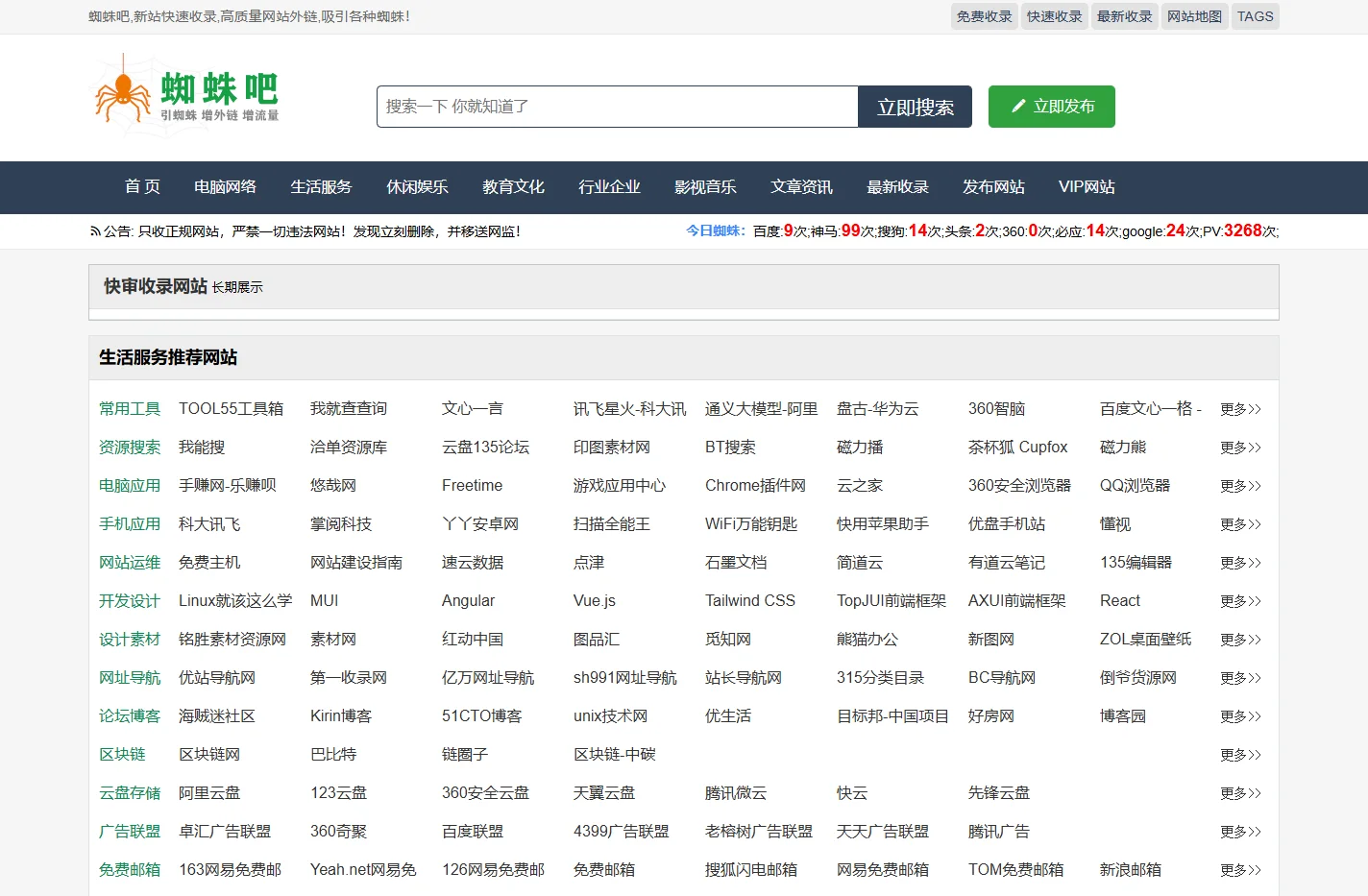
Task: Open the 开发设计 category link
Action: (x=130, y=601)
